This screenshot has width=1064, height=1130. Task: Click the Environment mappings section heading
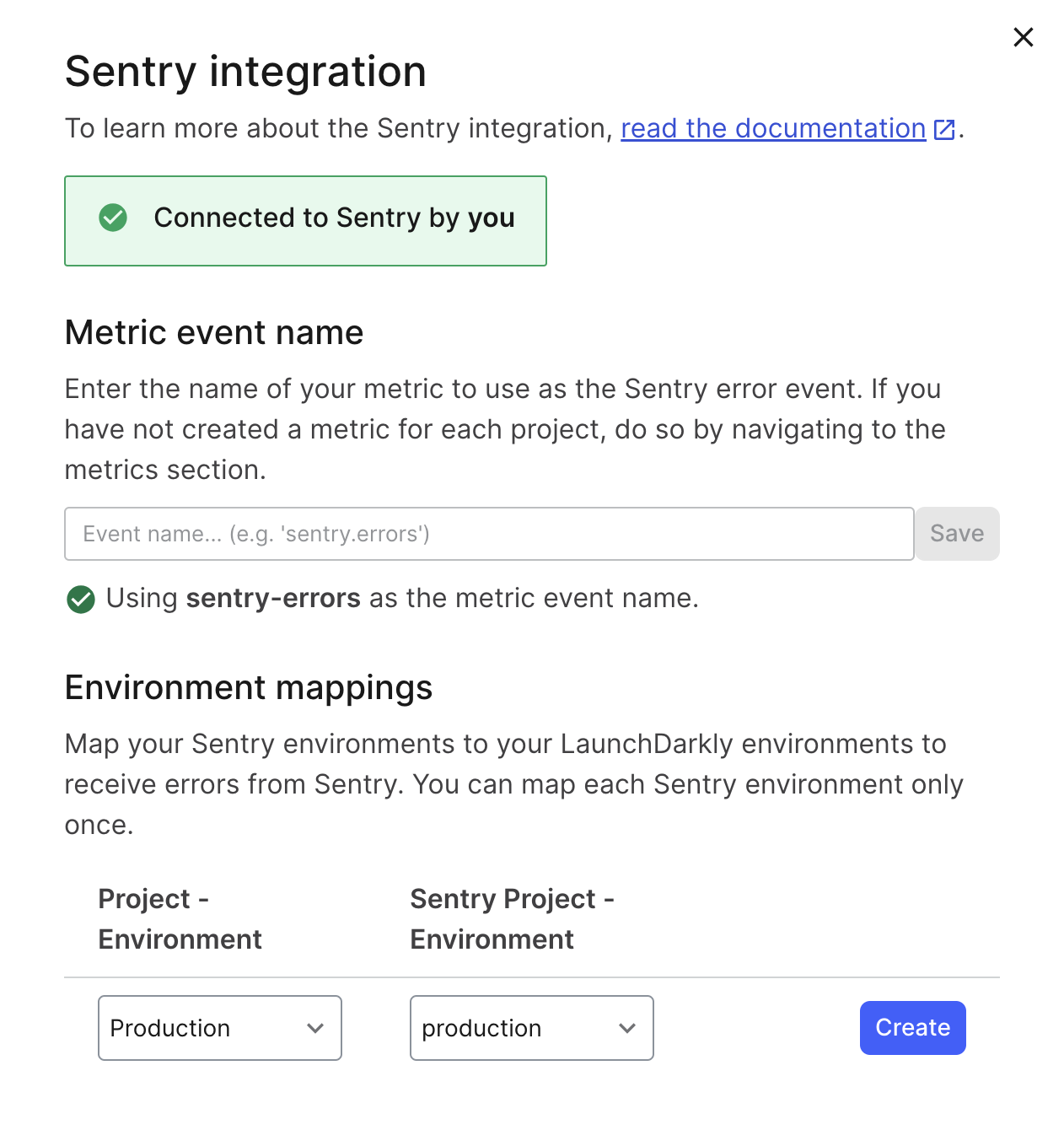tap(249, 687)
